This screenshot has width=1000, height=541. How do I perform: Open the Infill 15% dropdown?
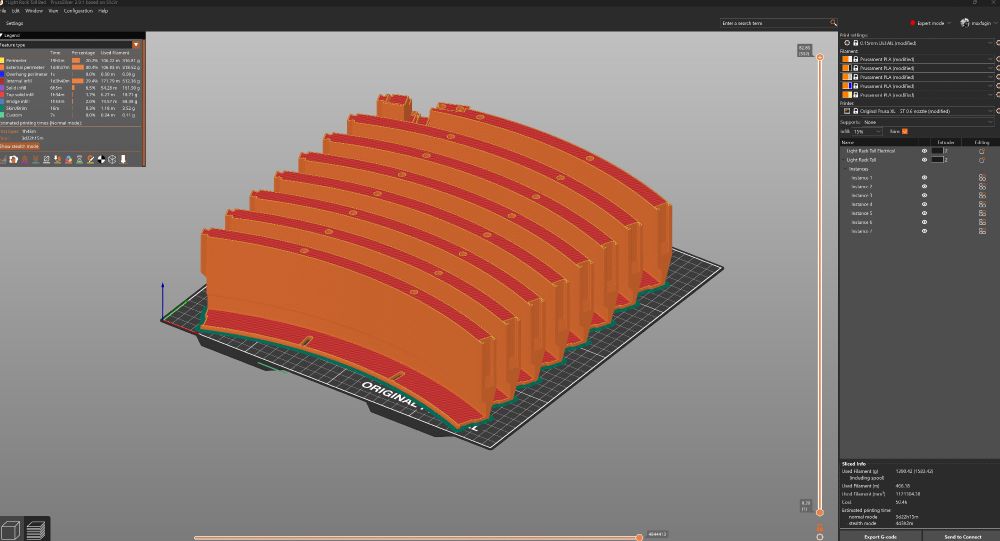coord(867,131)
